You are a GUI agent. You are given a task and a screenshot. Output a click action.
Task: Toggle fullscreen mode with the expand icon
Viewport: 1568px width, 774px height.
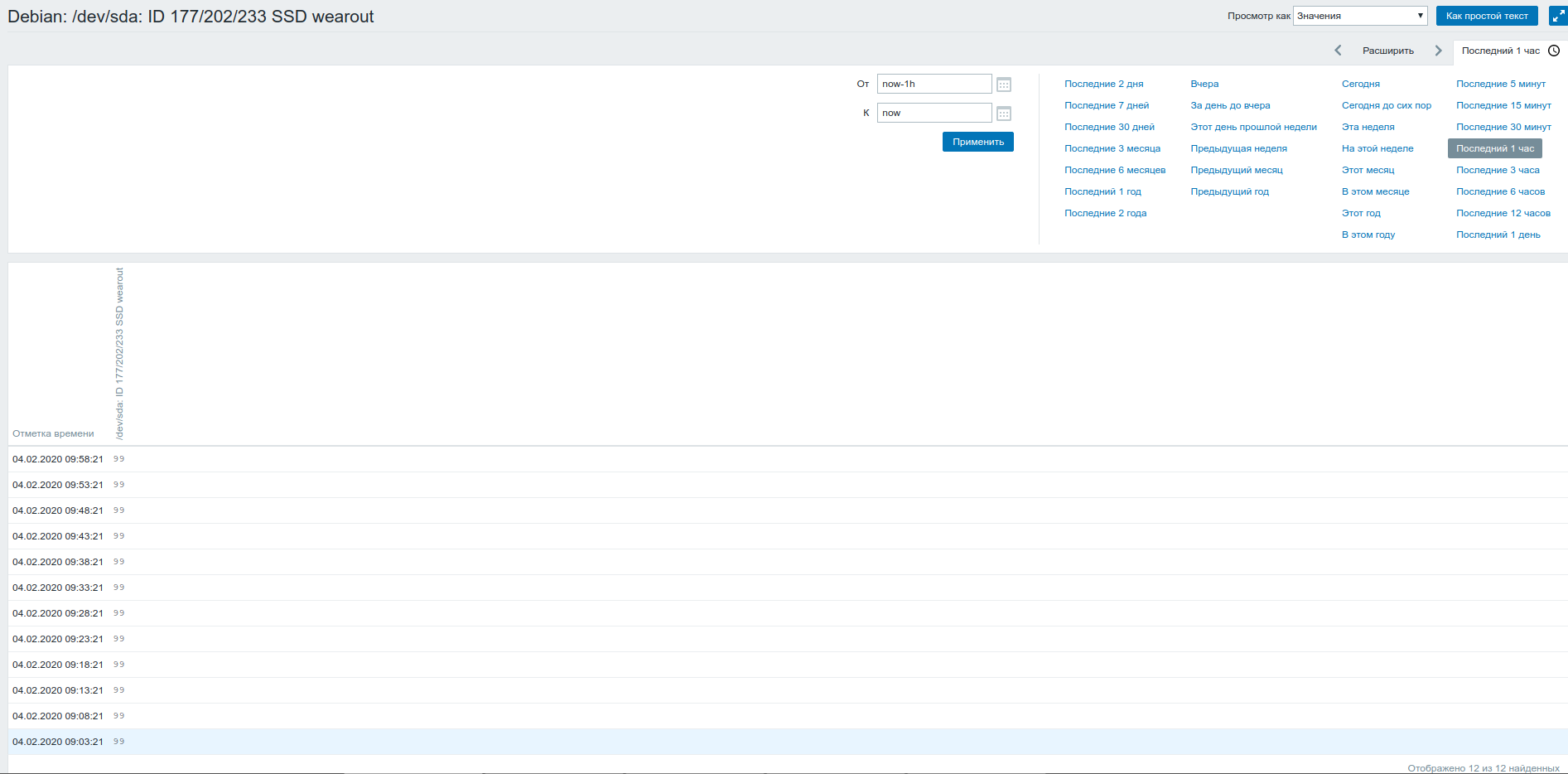1557,16
